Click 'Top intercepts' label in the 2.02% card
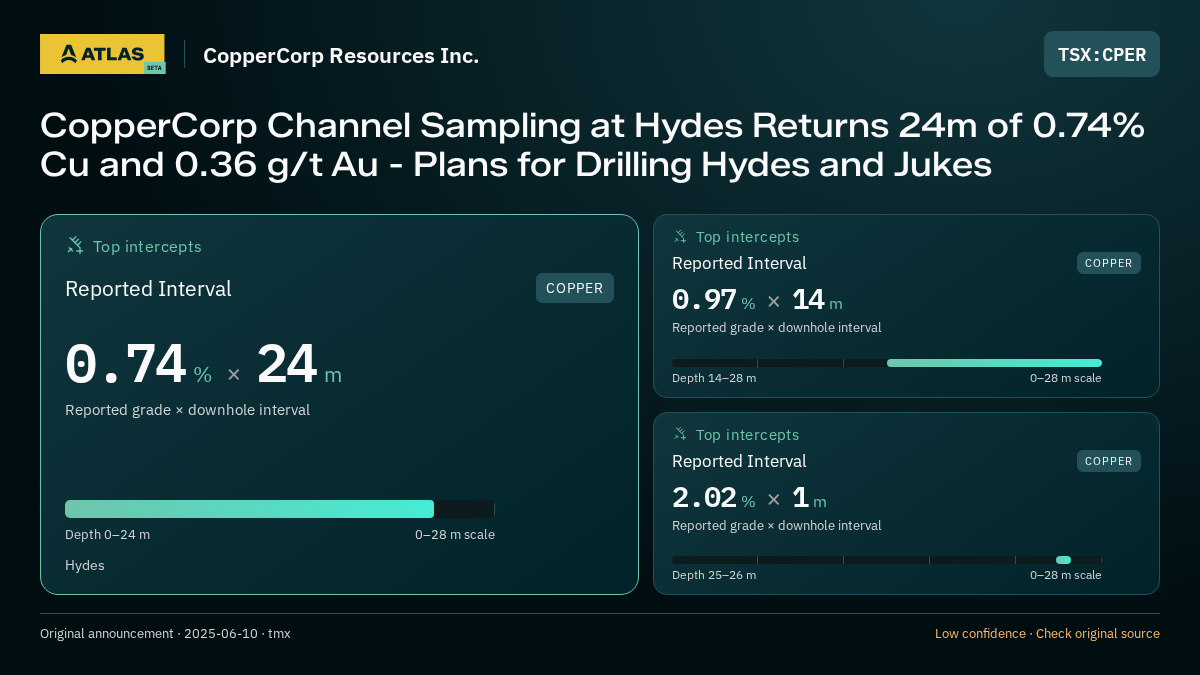Image resolution: width=1200 pixels, height=675 pixels. pyautogui.click(x=748, y=435)
